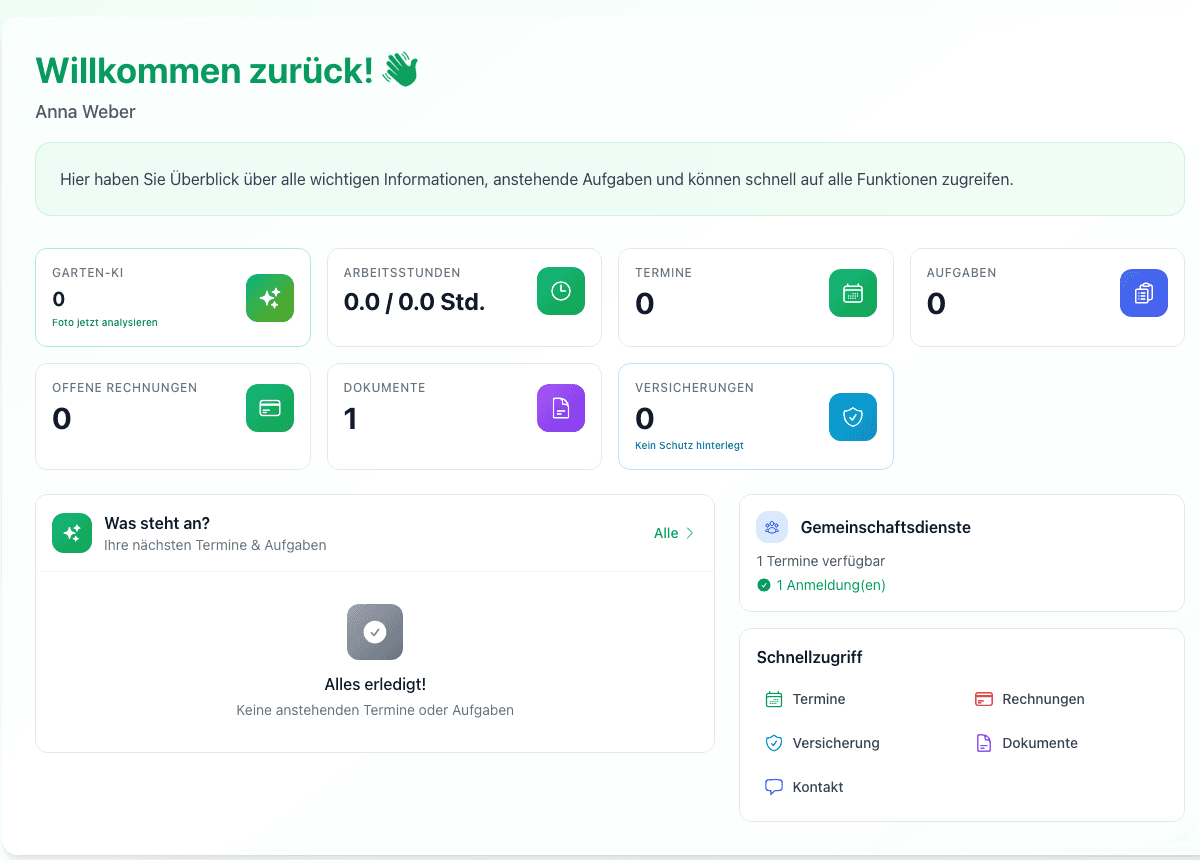Click the sparkle icon beside 'Was steht an?'
This screenshot has height=860, width=1200.
click(x=72, y=533)
